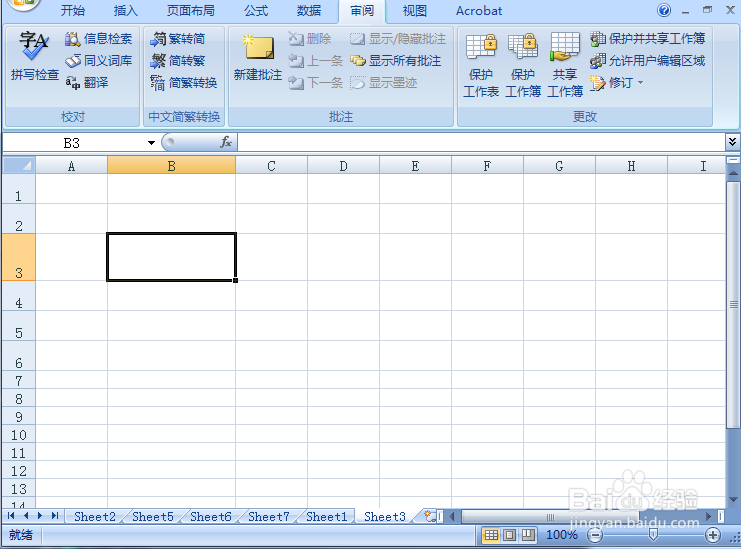Select column D header
This screenshot has width=741, height=549.
pyautogui.click(x=343, y=166)
